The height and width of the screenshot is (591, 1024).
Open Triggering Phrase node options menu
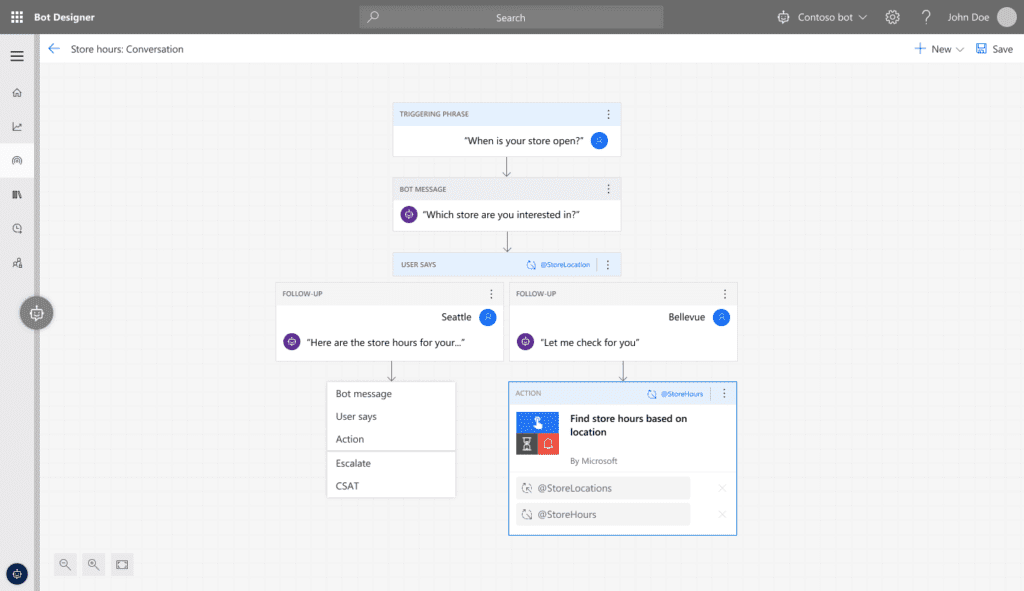click(608, 114)
